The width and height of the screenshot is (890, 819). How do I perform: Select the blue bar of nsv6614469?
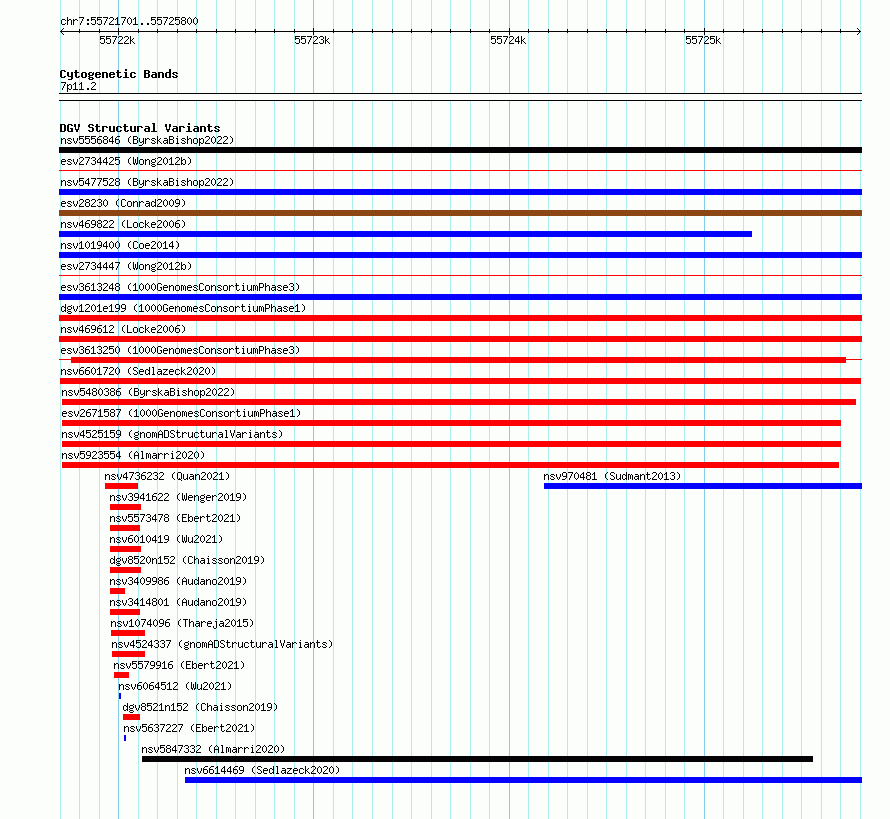[x=523, y=780]
